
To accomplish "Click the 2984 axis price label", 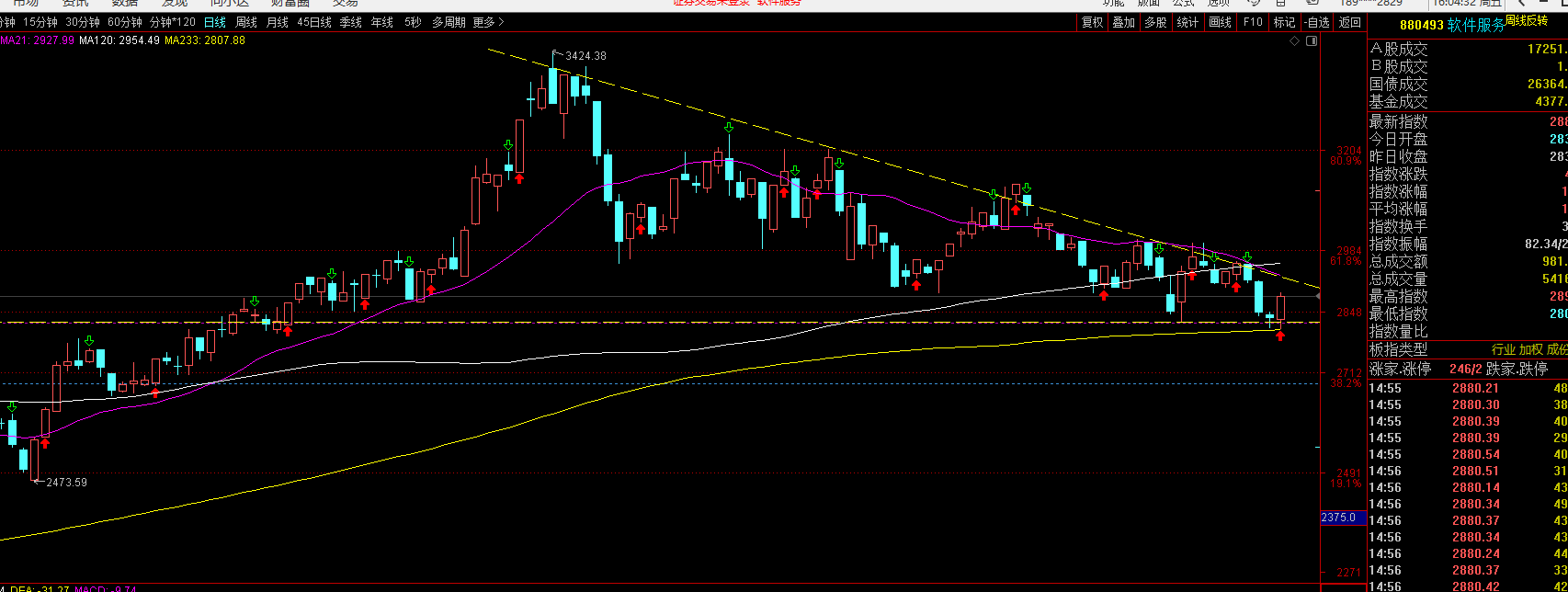I will click(1349, 250).
